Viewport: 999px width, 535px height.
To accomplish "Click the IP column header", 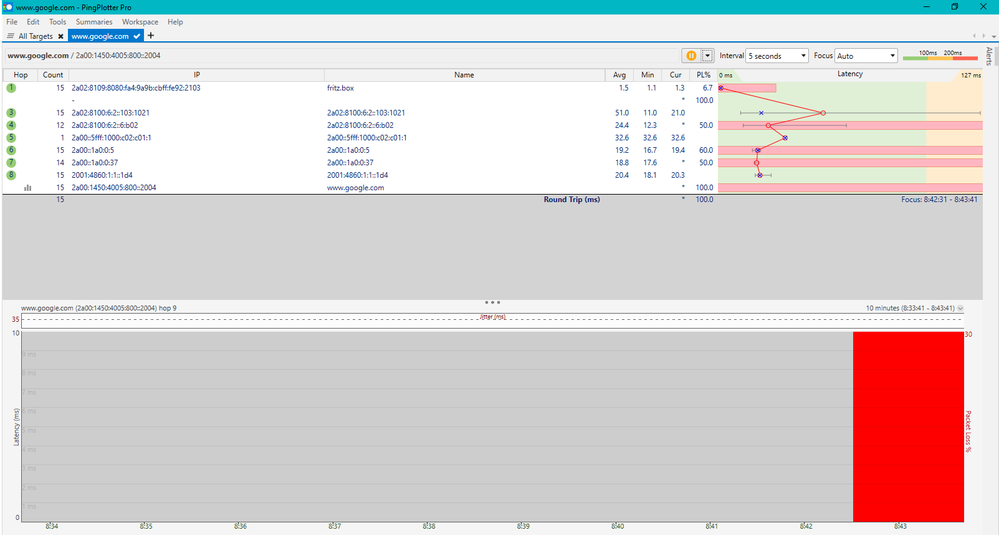I will click(x=196, y=75).
